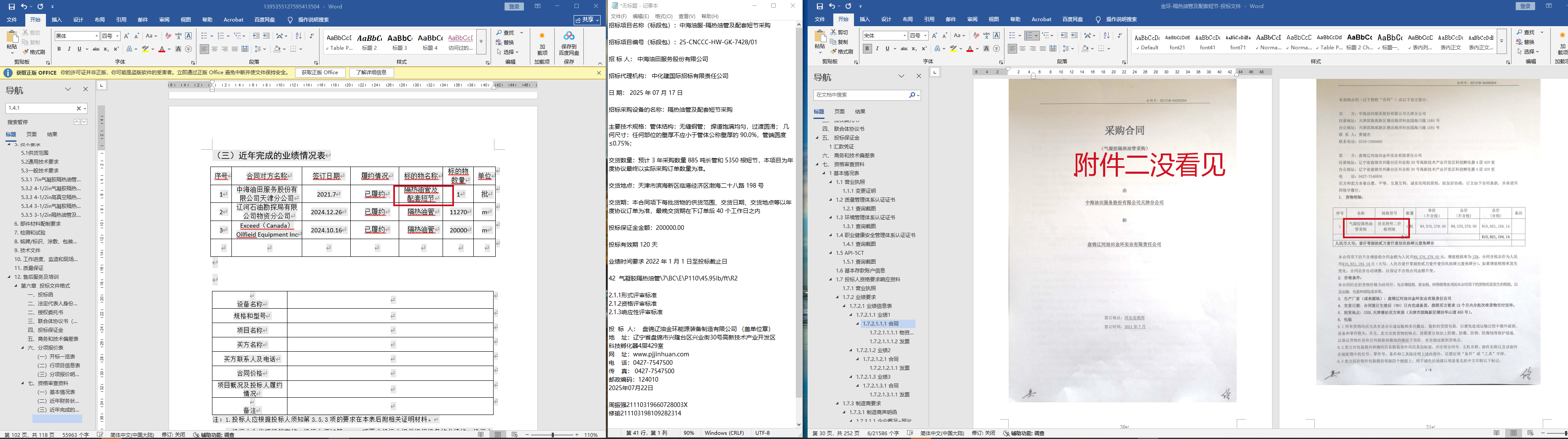This screenshot has height=439, width=1568.
Task: Open font size dropdown beside 宋体
Action: [x=925, y=36]
